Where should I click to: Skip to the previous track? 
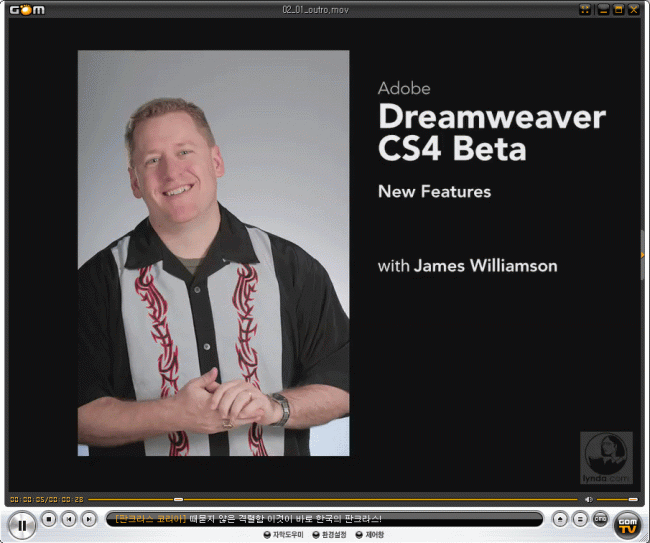[x=69, y=519]
